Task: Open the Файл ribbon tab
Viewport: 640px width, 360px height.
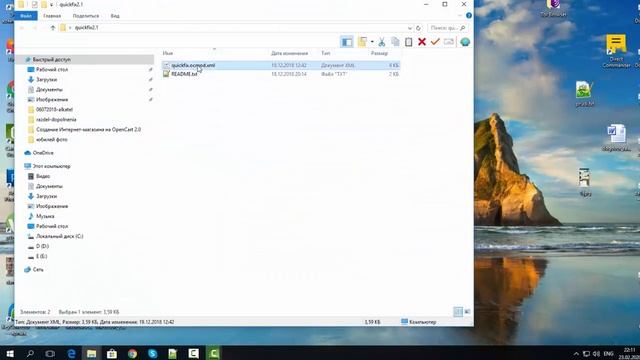Action: (x=26, y=16)
